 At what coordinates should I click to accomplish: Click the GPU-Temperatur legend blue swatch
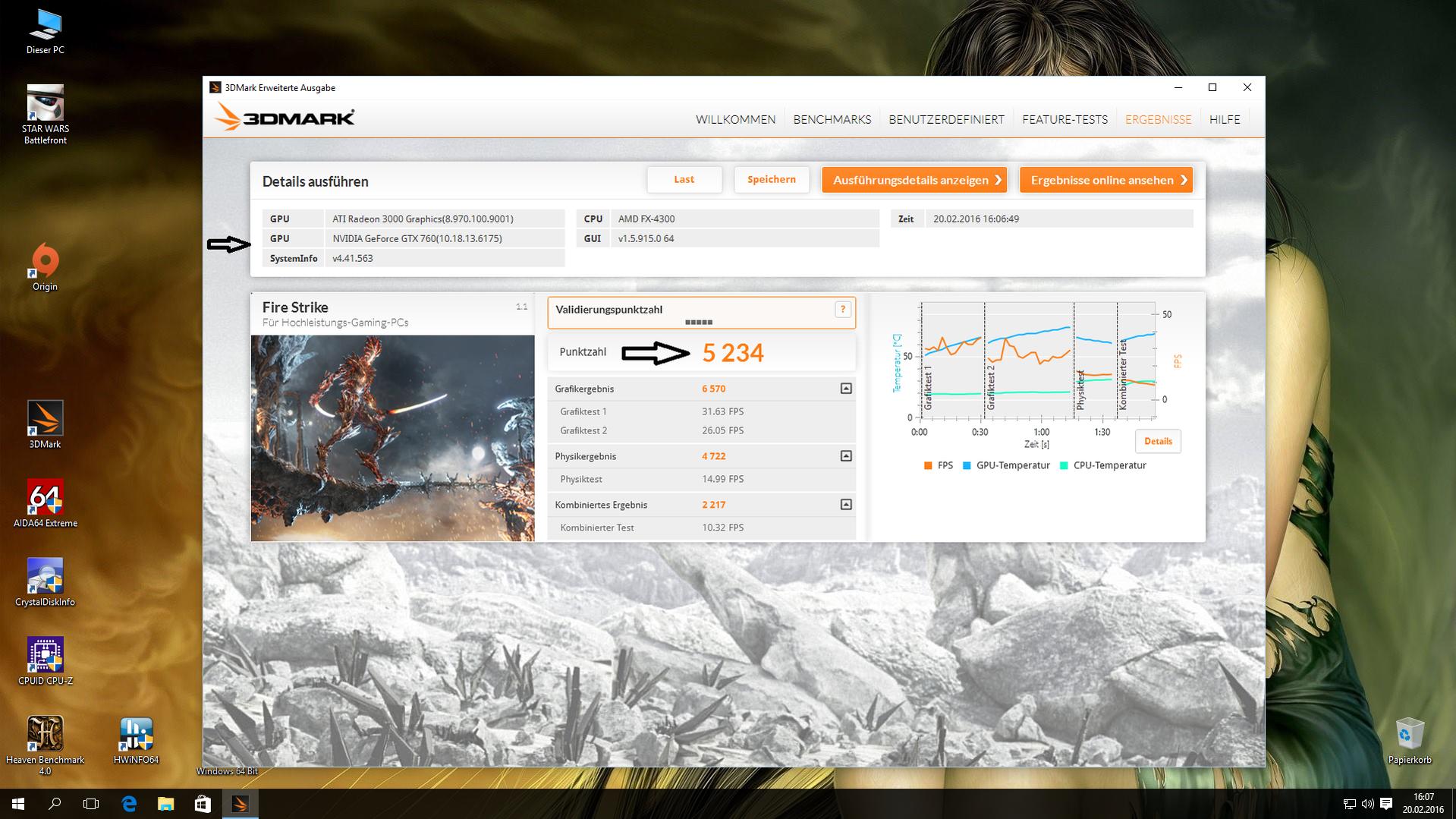pos(967,465)
